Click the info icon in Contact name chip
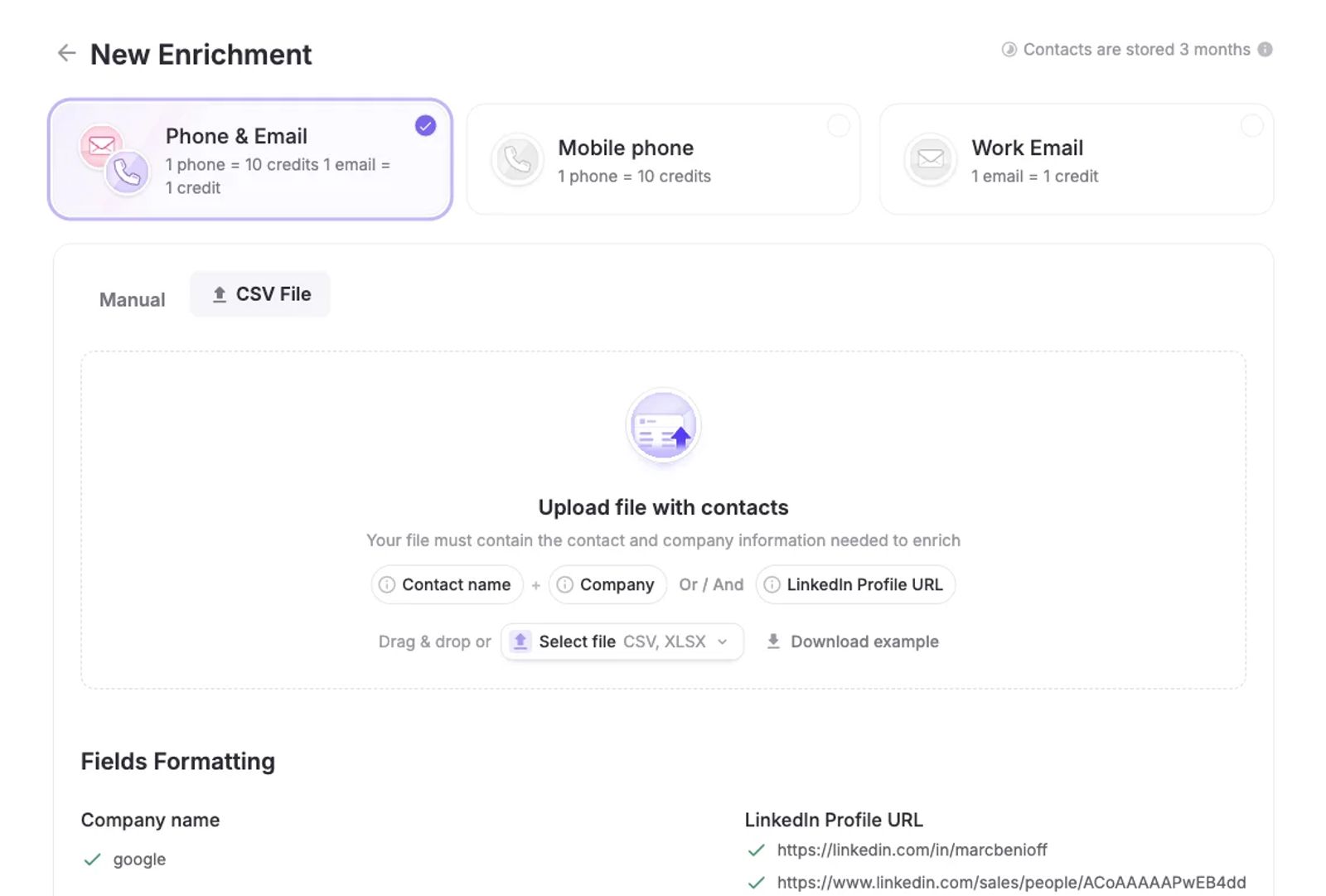This screenshot has width=1326, height=896. pos(387,585)
